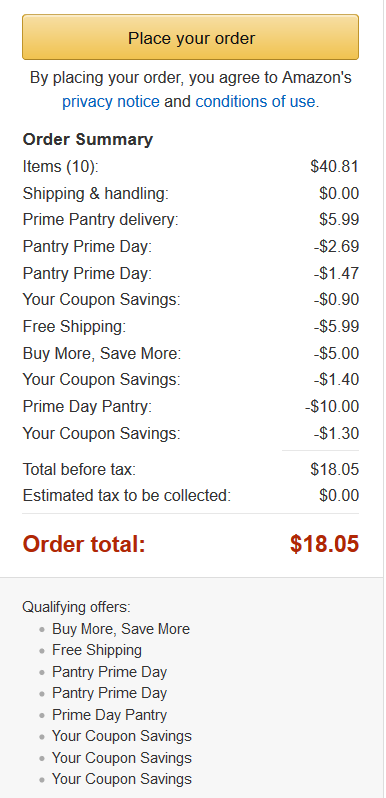Click the Place your order button

pyautogui.click(x=190, y=37)
